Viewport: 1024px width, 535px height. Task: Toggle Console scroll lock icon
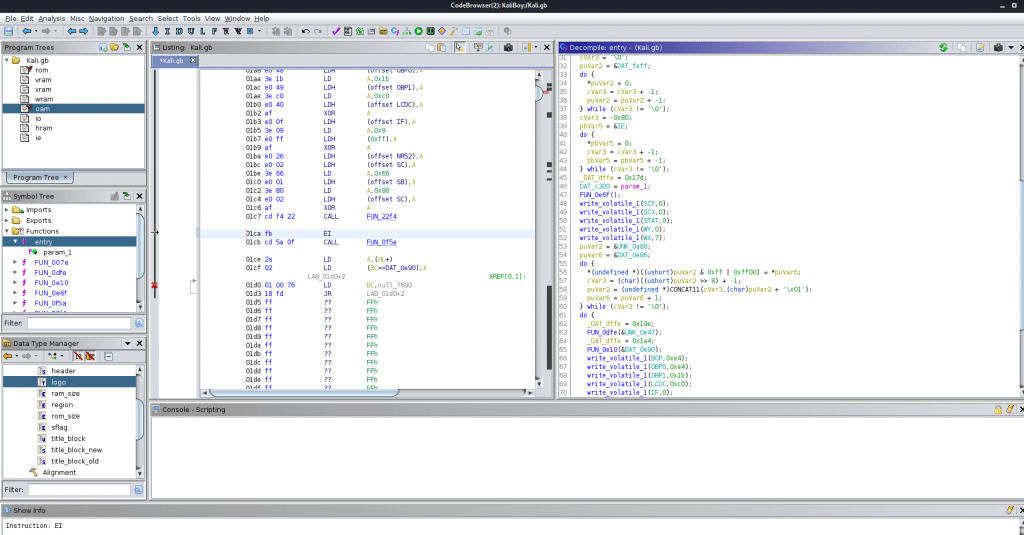click(x=998, y=410)
